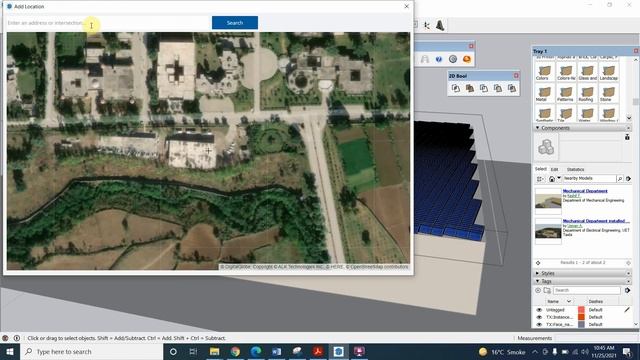The image size is (640, 360).
Task: Switch to the Edit tab in Components
Action: (x=554, y=169)
